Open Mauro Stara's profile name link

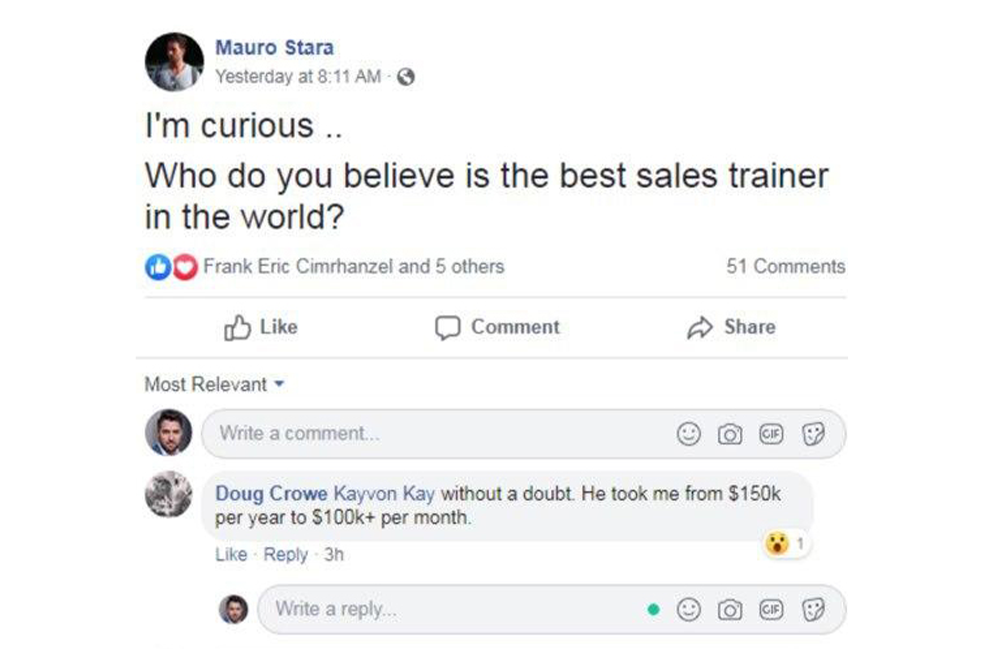(x=274, y=47)
